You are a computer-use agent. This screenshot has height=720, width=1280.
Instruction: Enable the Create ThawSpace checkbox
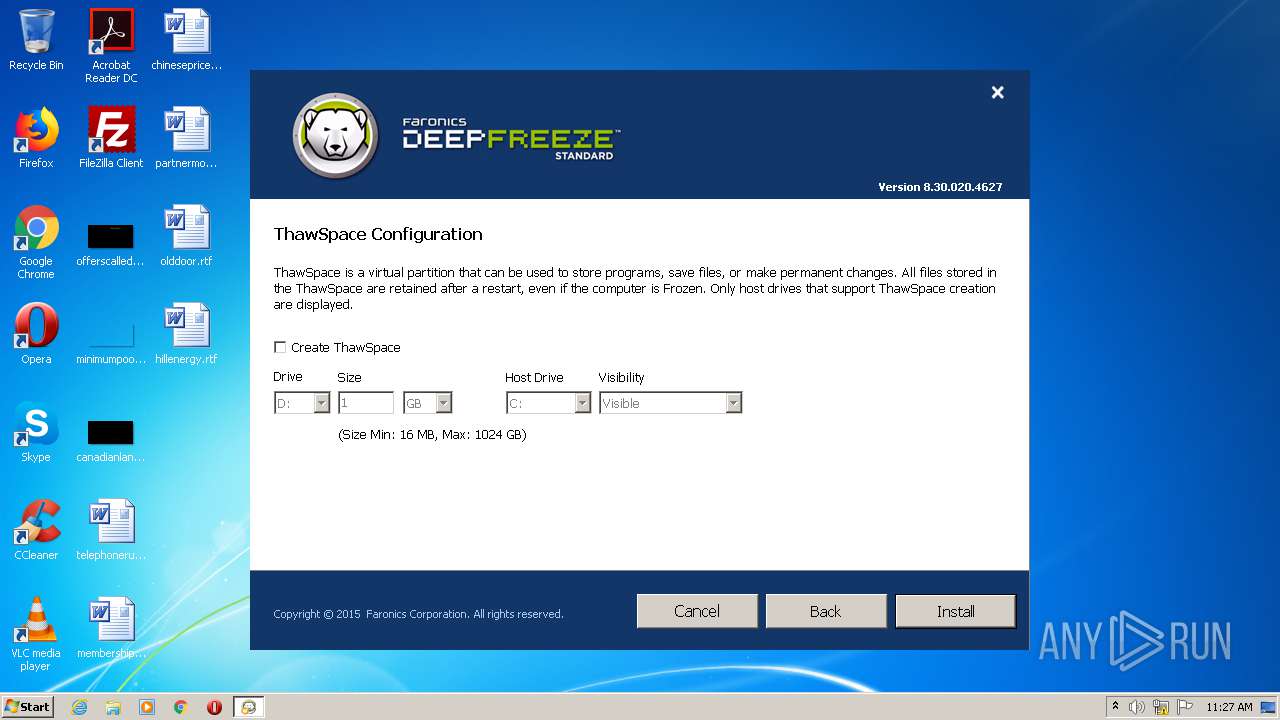coord(280,347)
